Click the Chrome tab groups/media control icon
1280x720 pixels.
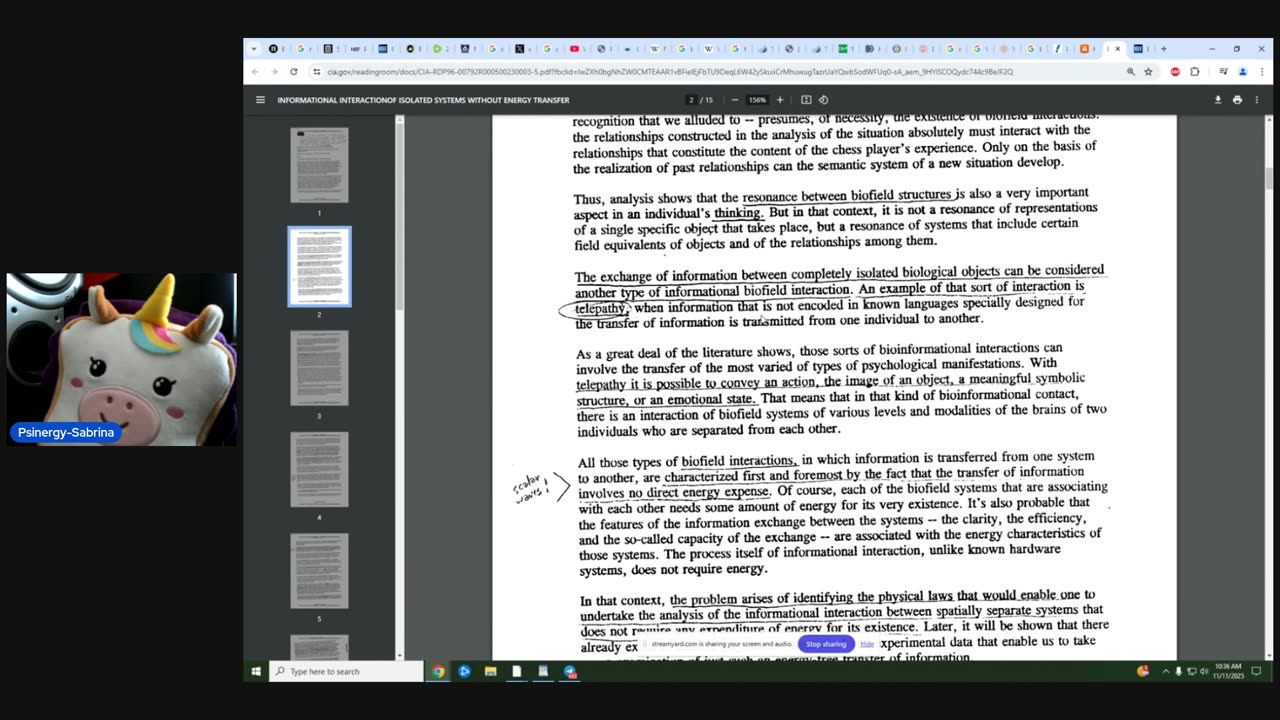(x=1223, y=72)
